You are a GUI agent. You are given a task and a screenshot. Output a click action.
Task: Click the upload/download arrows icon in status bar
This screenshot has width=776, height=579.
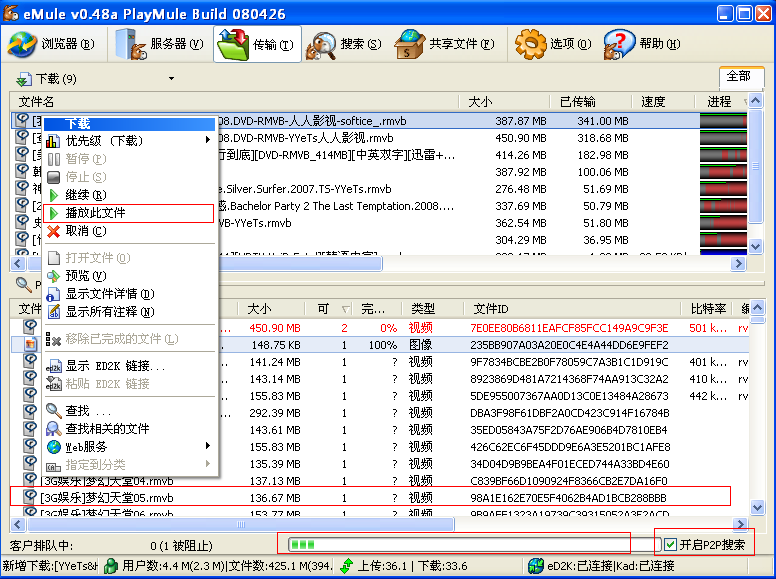[347, 566]
